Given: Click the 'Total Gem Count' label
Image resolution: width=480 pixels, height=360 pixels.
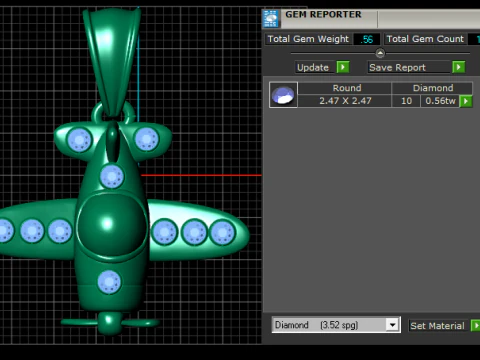Looking at the screenshot, I should 425,39.
